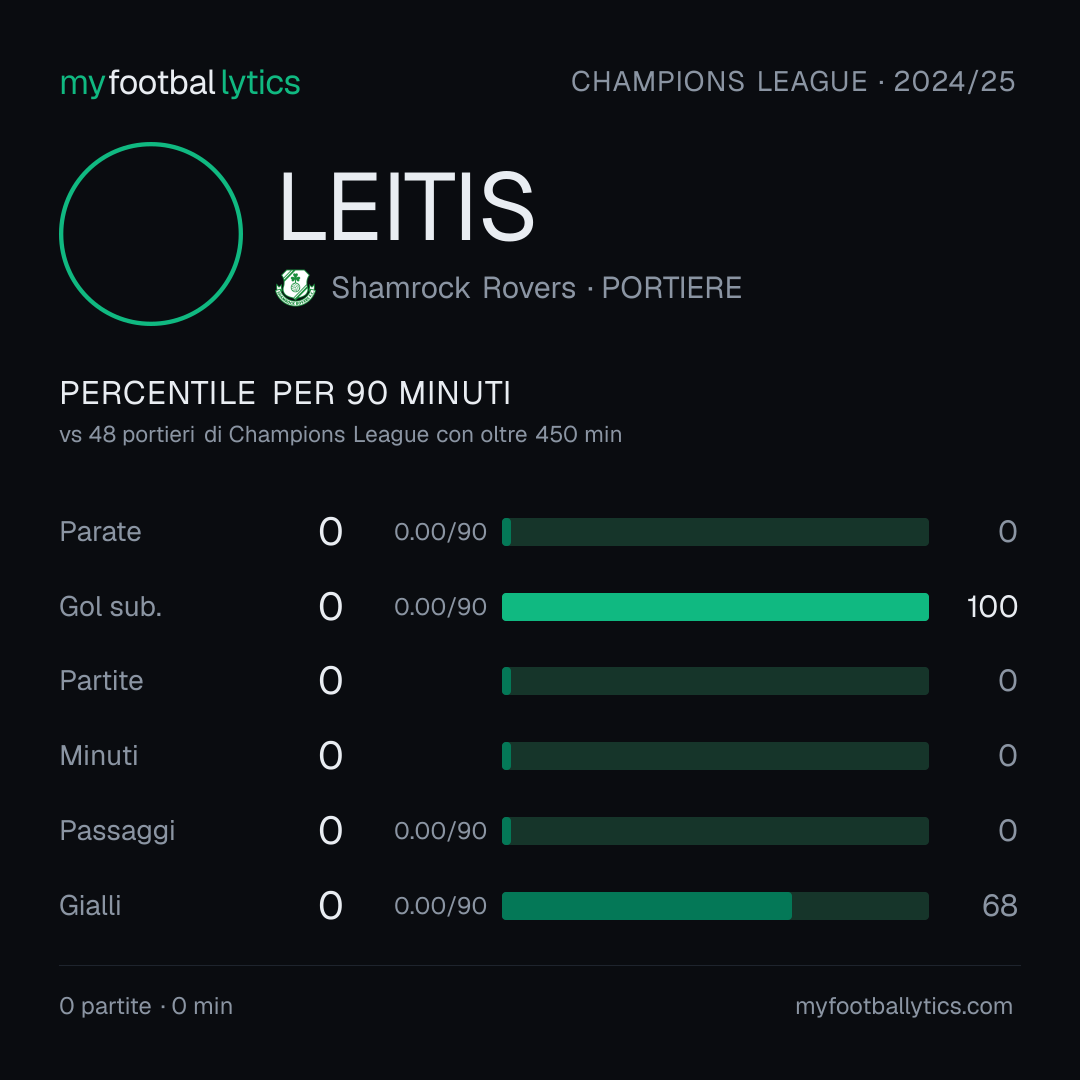Click the Gialli percentile bar

715,906
